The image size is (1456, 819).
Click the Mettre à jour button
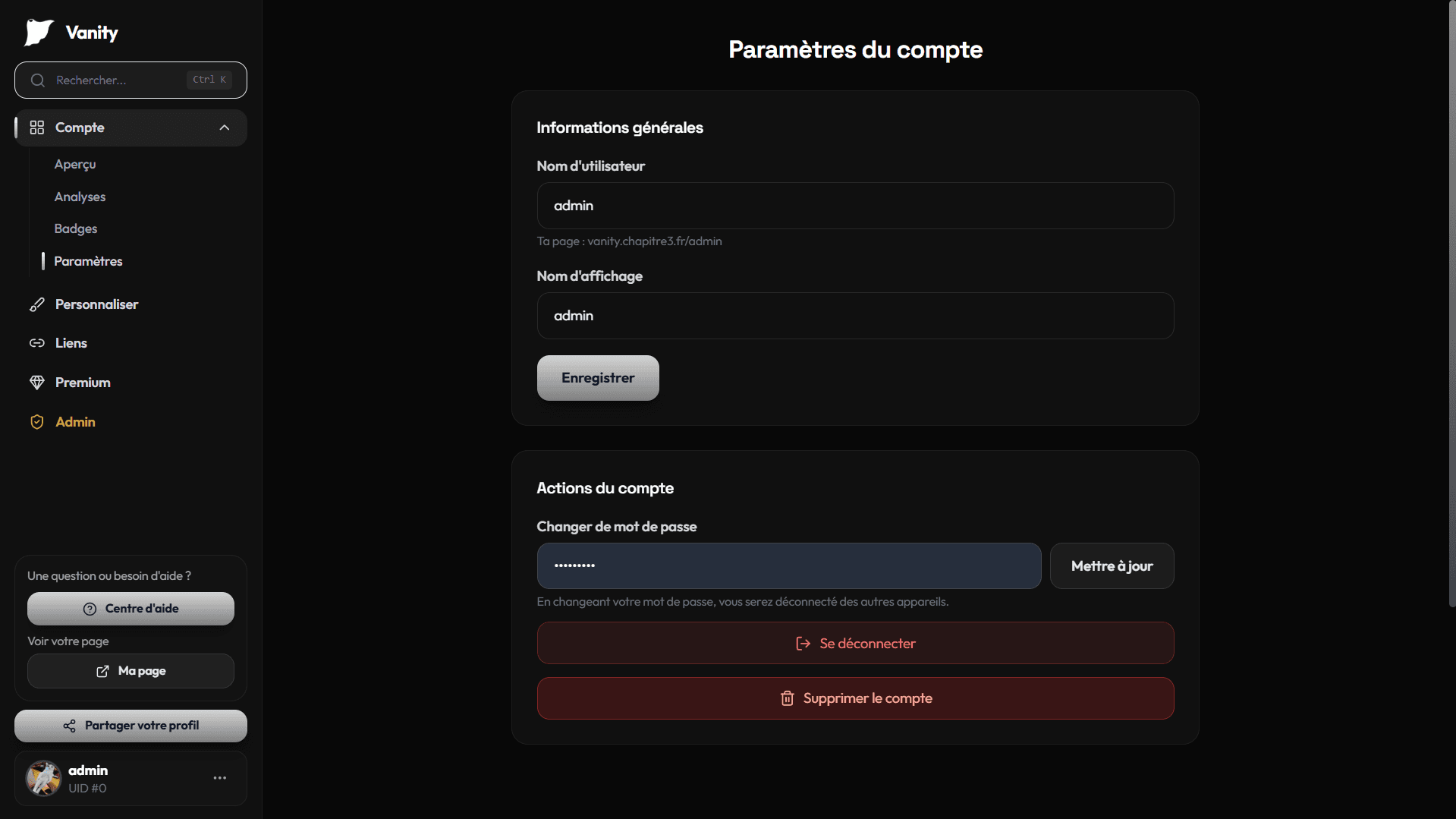click(x=1112, y=565)
